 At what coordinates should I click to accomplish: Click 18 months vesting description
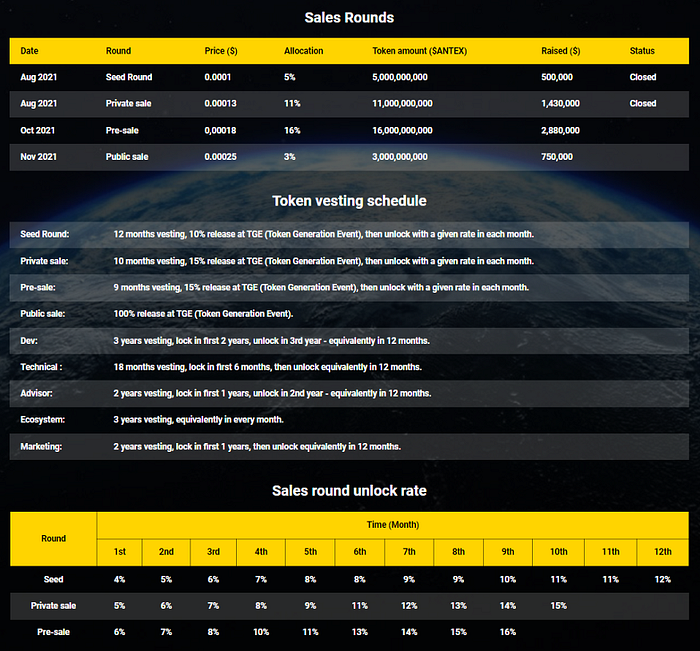click(267, 367)
